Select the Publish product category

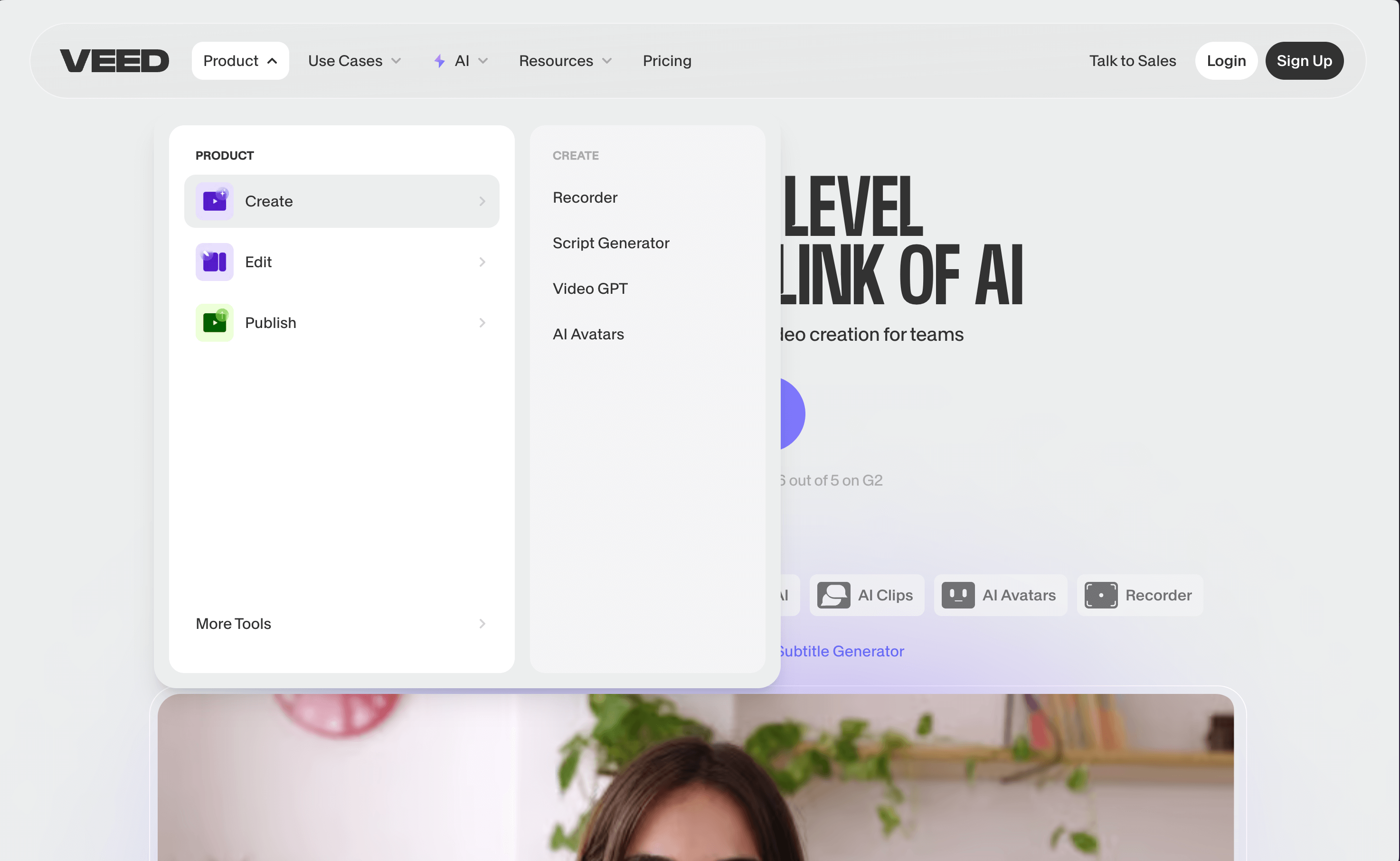(x=342, y=323)
